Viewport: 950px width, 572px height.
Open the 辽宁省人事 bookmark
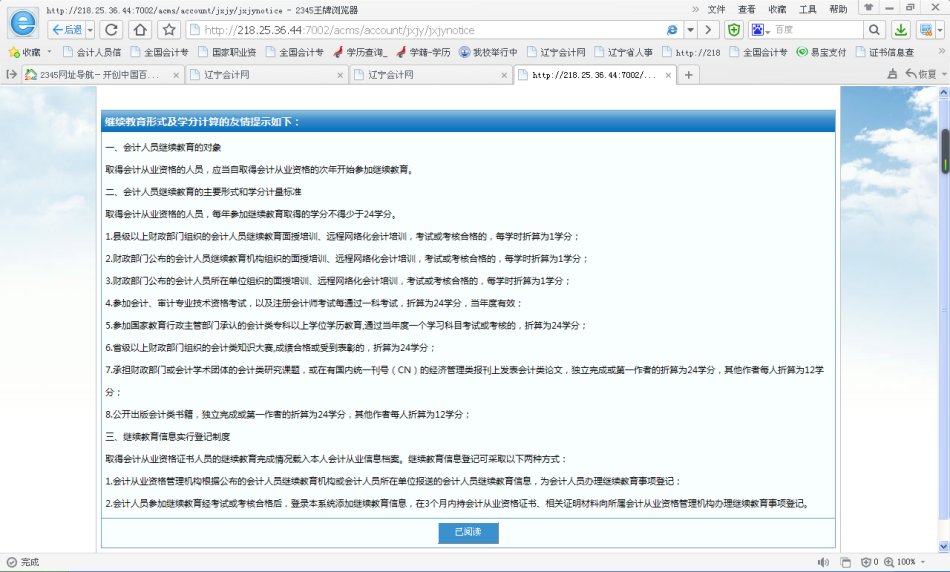pos(623,52)
